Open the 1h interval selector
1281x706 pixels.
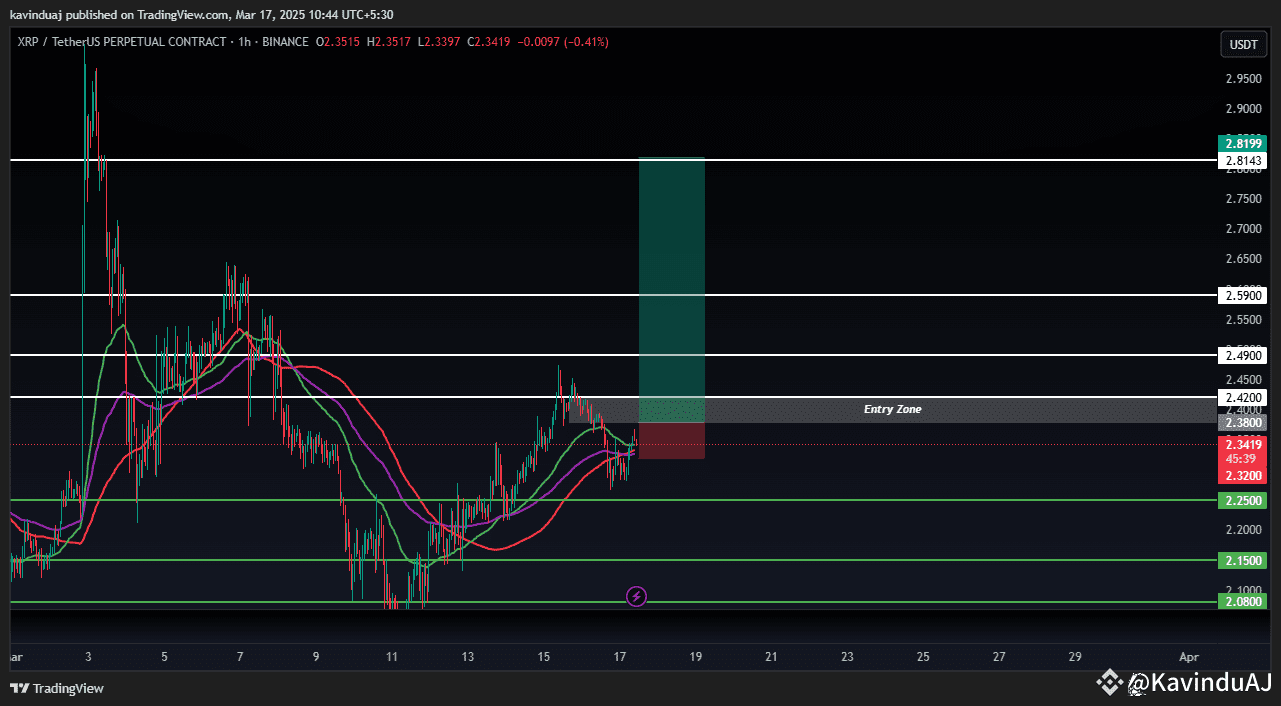click(x=243, y=42)
